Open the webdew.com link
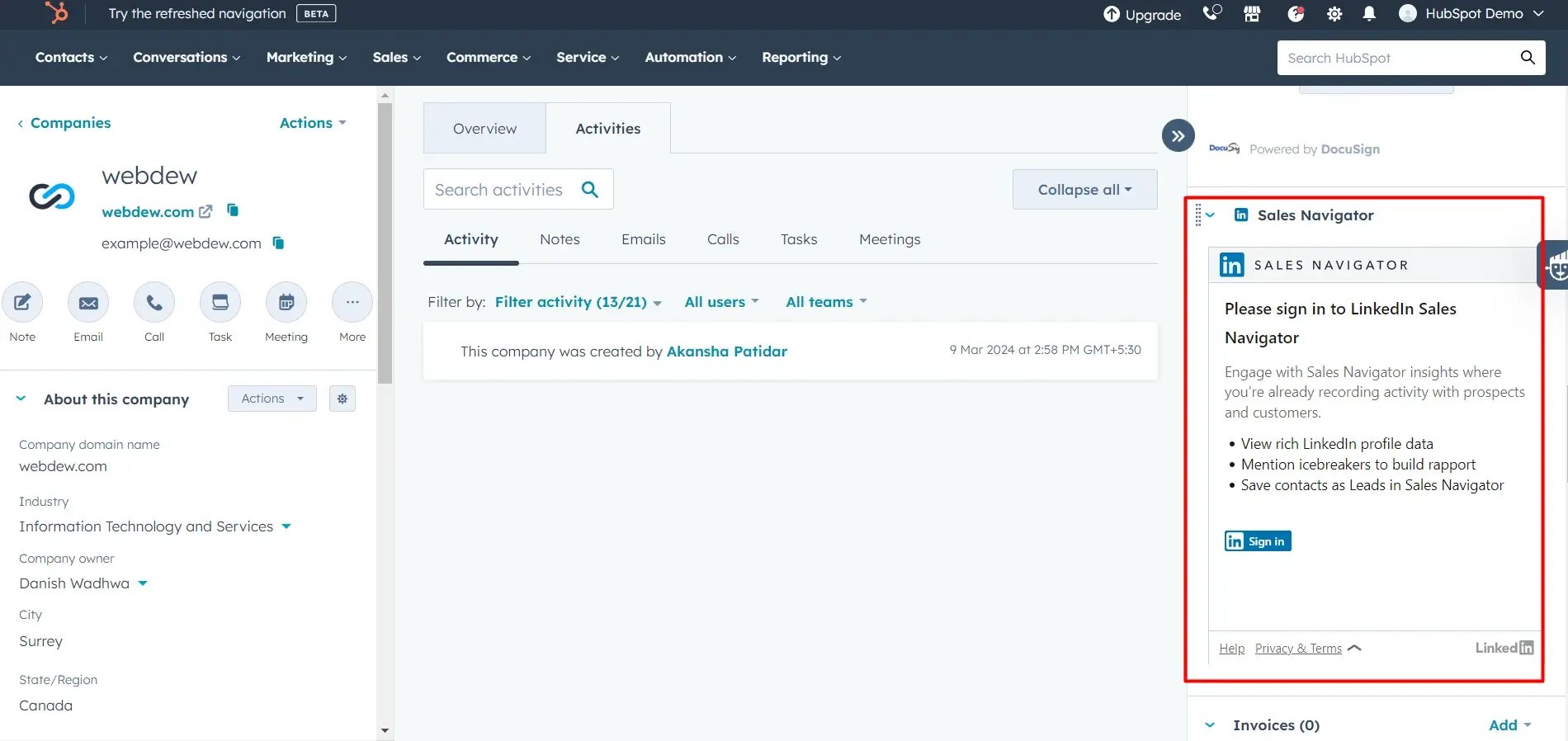Image resolution: width=1568 pixels, height=741 pixels. (x=148, y=211)
